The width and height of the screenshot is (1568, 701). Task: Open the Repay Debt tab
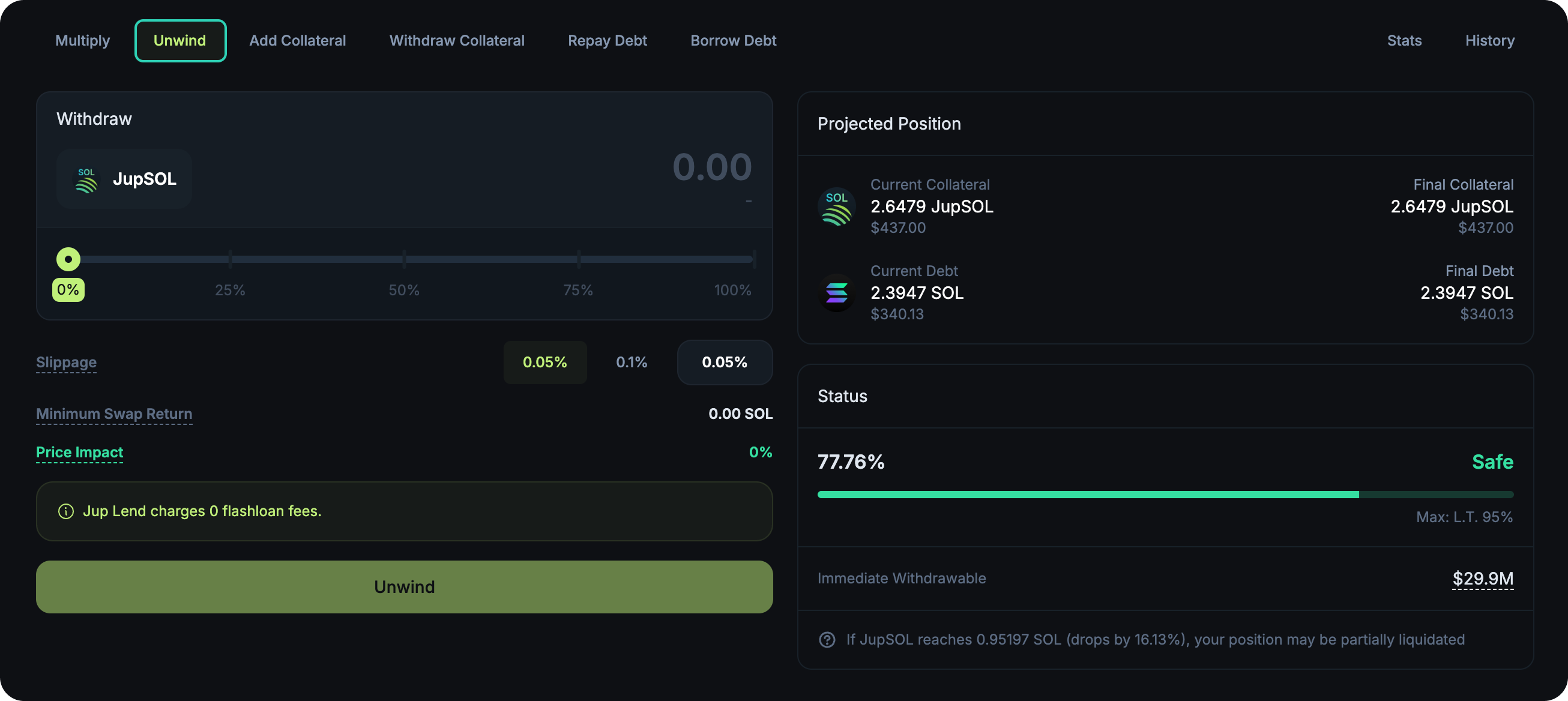pyautogui.click(x=607, y=41)
